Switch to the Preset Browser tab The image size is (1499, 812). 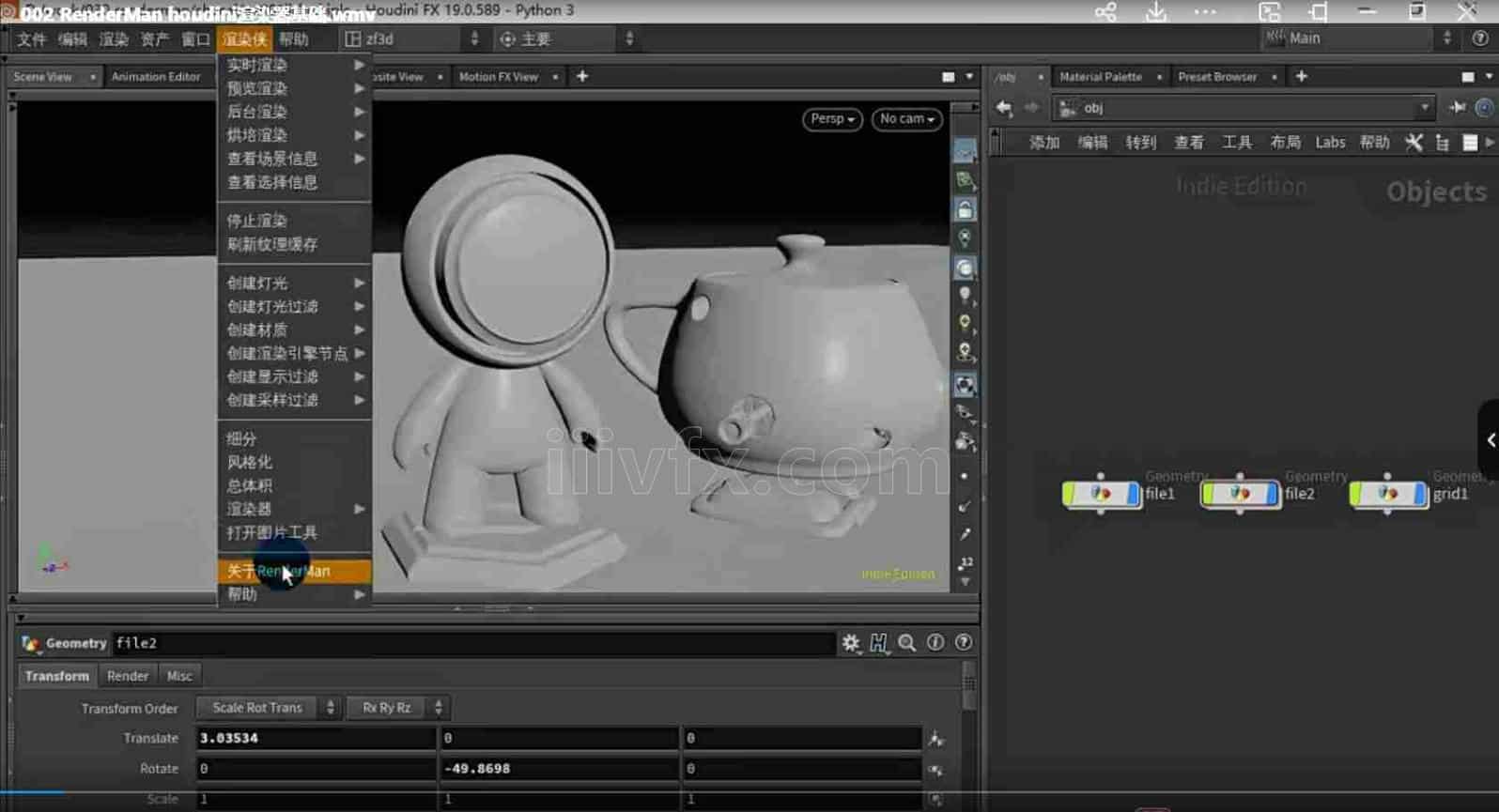pyautogui.click(x=1217, y=77)
